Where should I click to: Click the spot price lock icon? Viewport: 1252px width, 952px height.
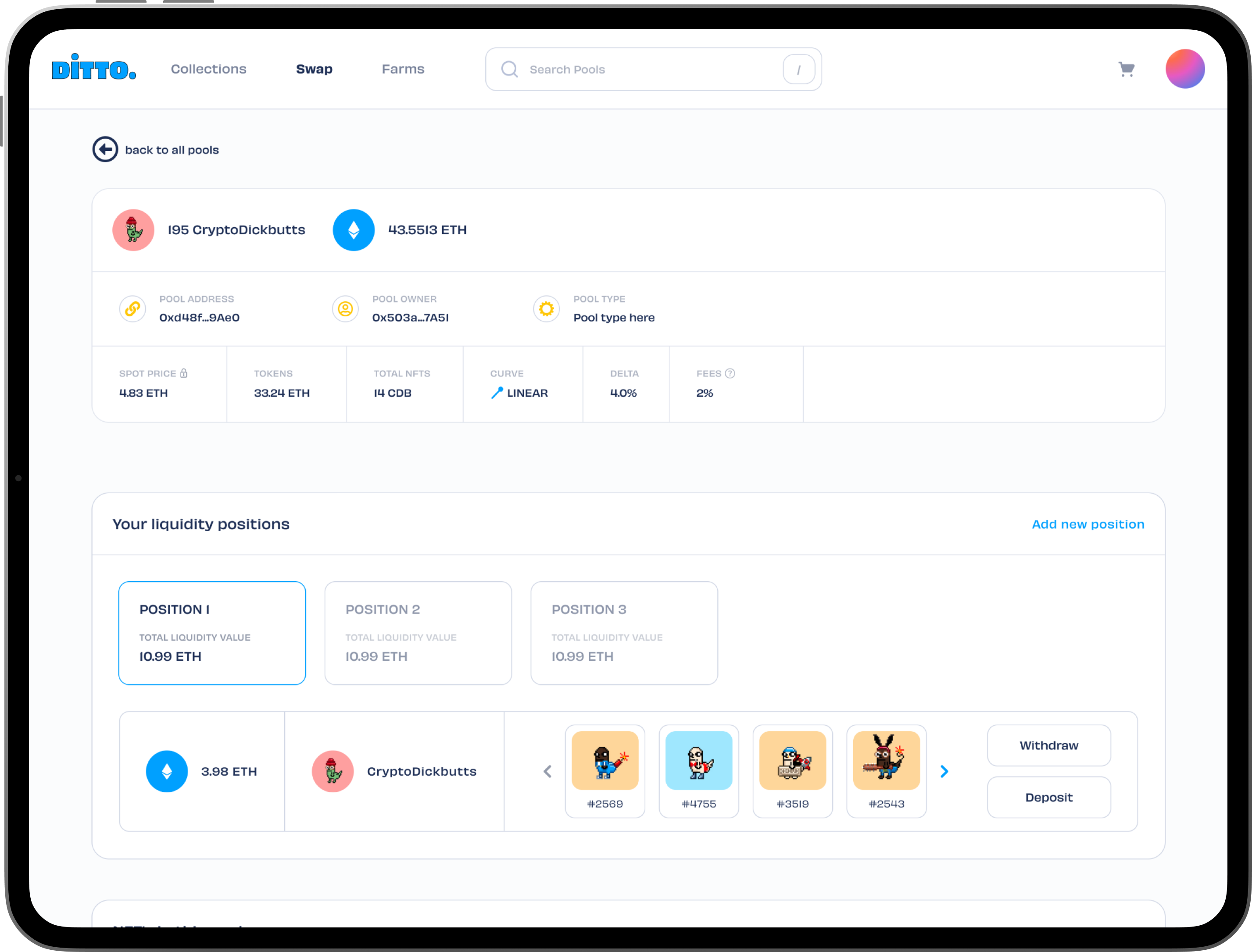pyautogui.click(x=183, y=373)
